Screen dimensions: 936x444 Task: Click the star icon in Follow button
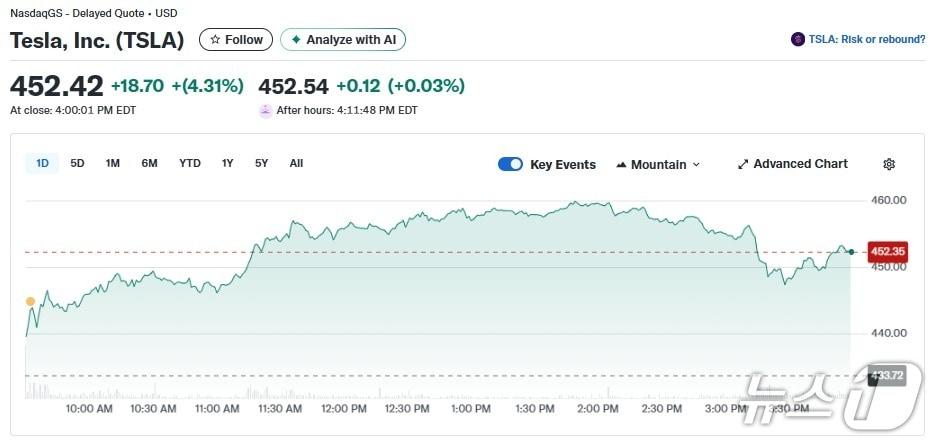tap(214, 40)
